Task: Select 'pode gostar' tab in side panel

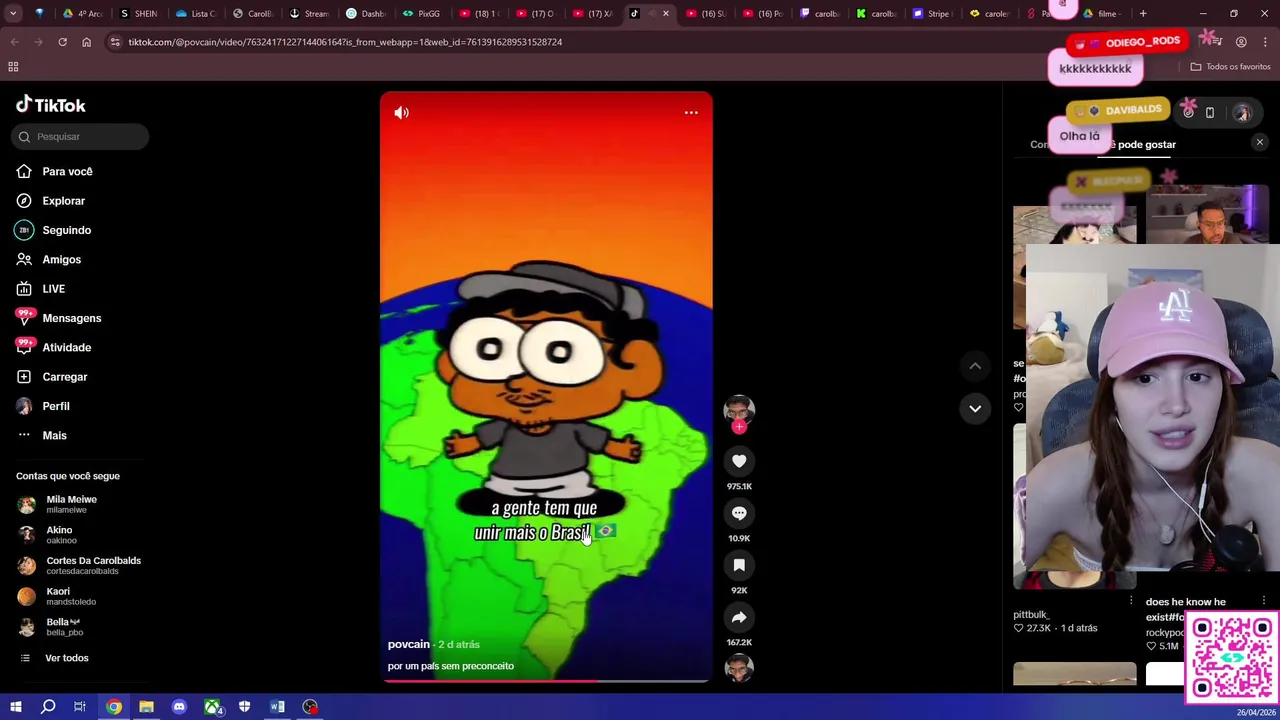Action: [x=1146, y=144]
